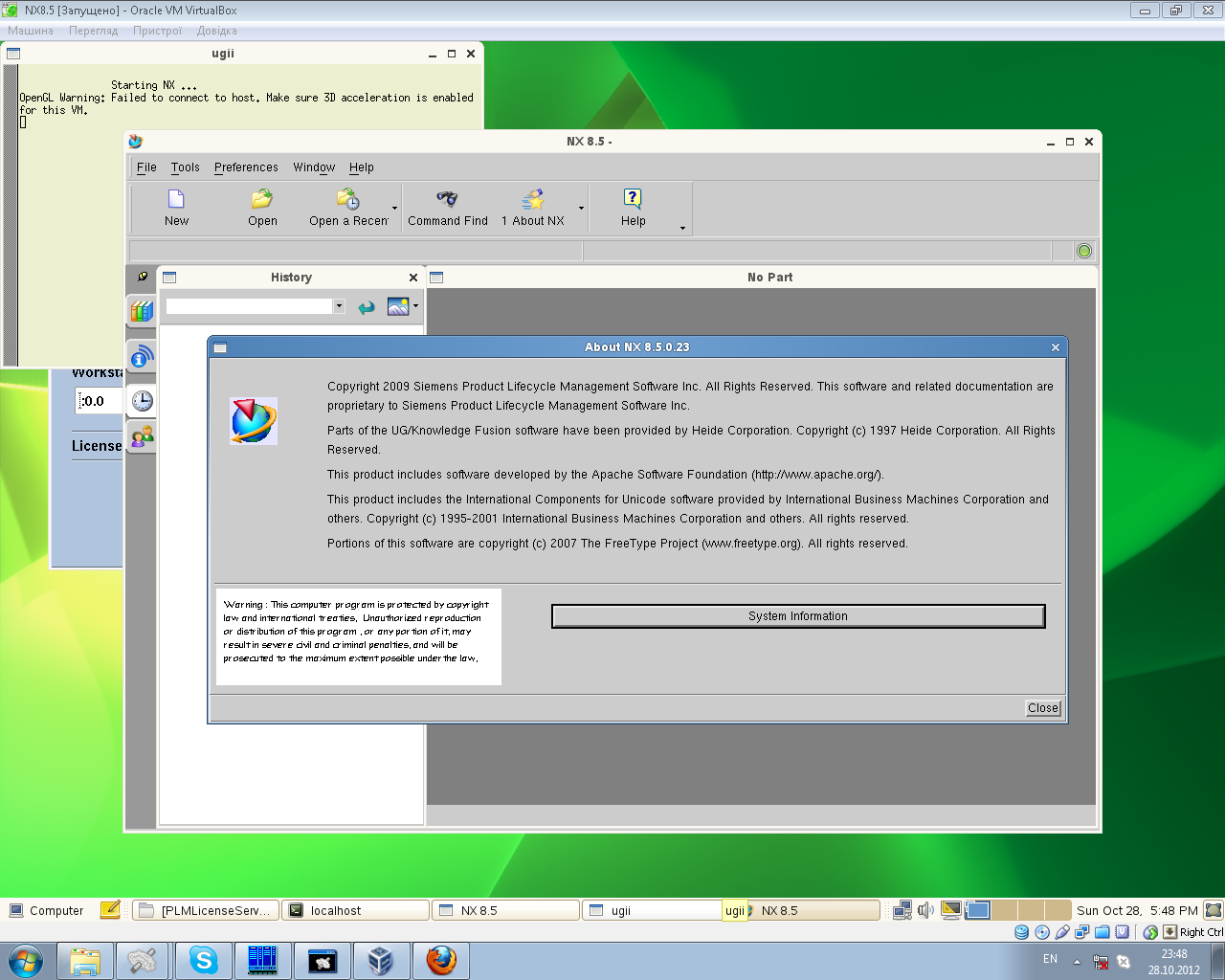Switch to the PLMLicenseServ taskbar window
The image size is (1225, 980).
coord(206,911)
